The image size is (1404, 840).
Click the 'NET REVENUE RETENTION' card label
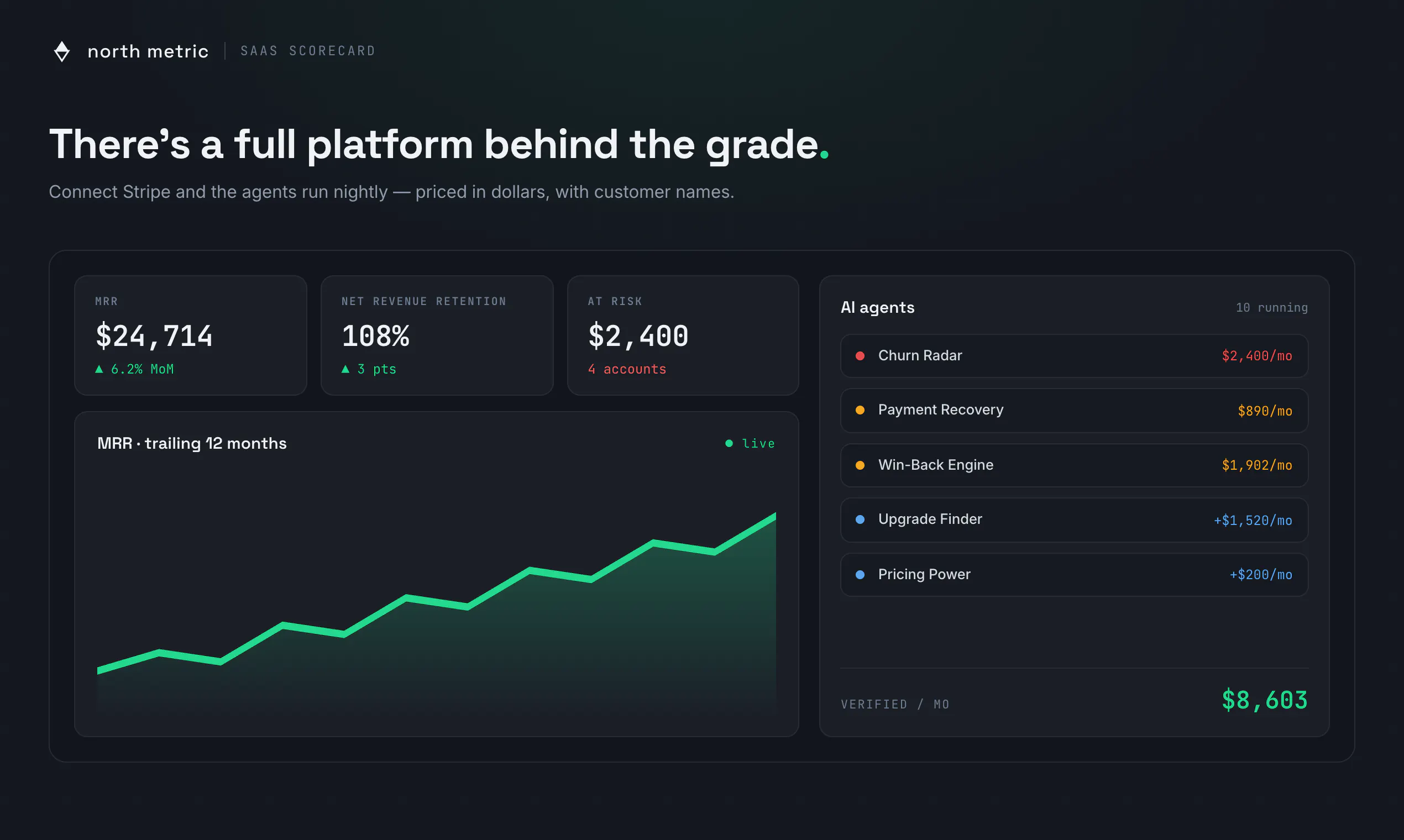[x=423, y=301]
